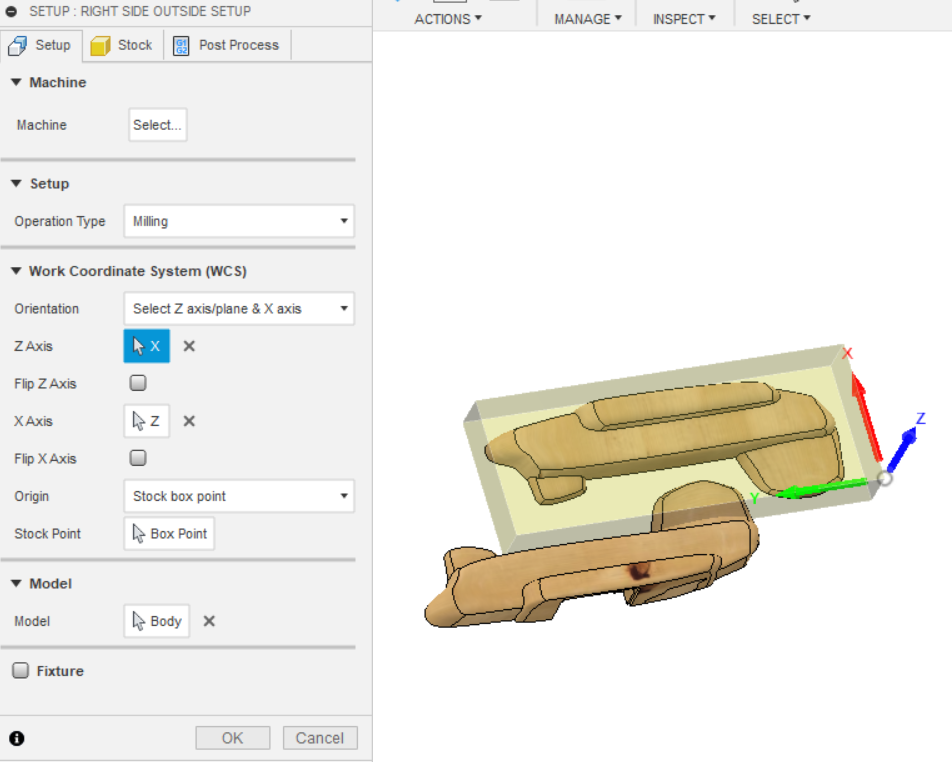
Task: Clear the X Axis selection with the X icon
Action: click(189, 421)
